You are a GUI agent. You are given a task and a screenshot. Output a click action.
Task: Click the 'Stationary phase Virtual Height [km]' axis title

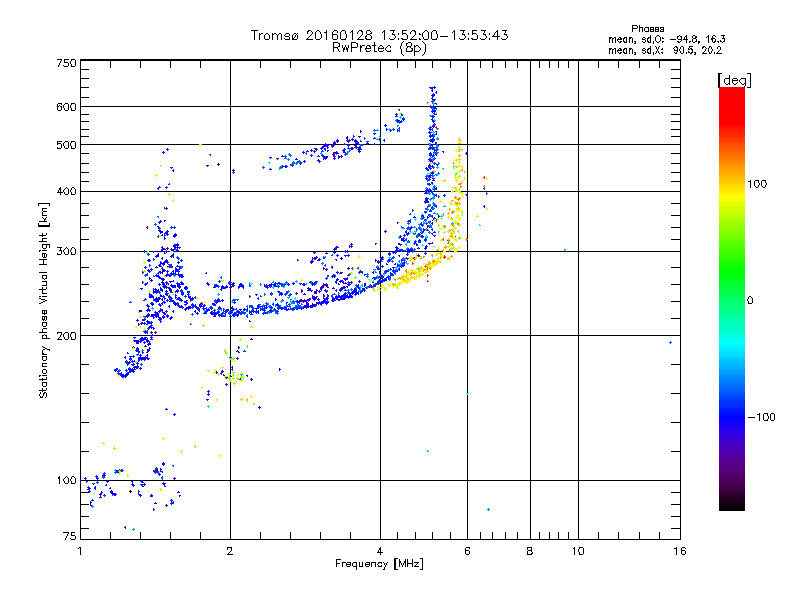(x=44, y=301)
